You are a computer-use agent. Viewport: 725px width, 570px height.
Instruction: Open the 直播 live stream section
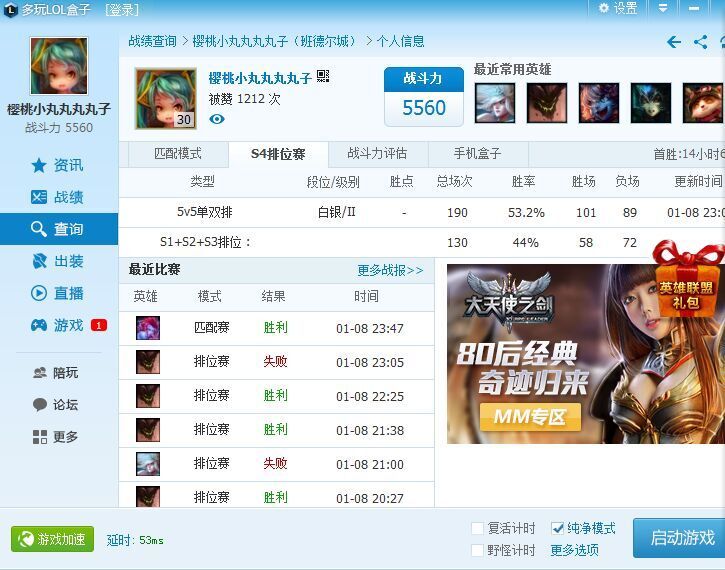pyautogui.click(x=57, y=293)
